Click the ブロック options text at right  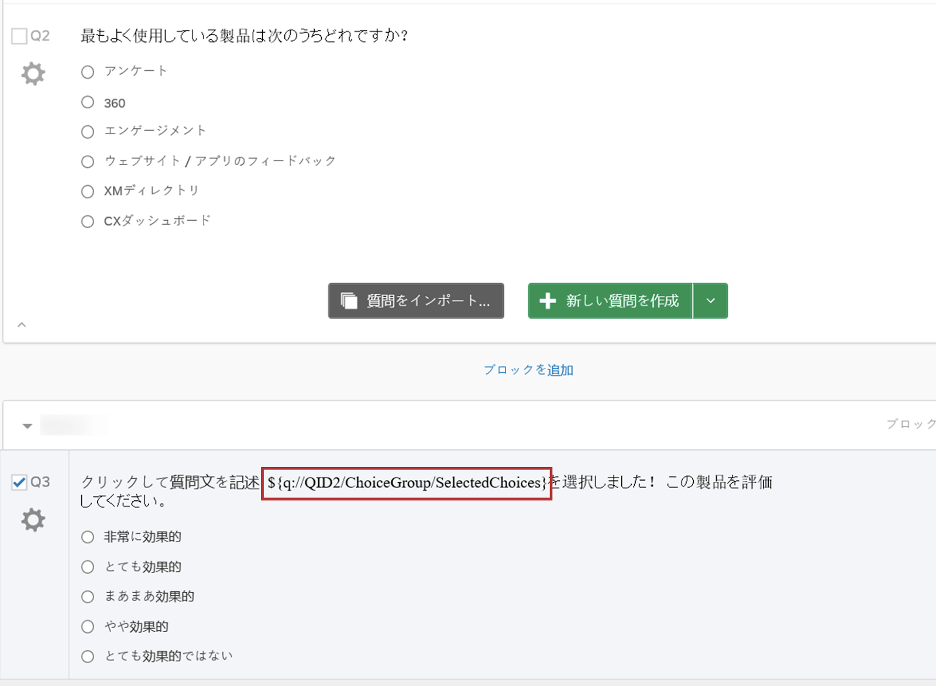[911, 424]
